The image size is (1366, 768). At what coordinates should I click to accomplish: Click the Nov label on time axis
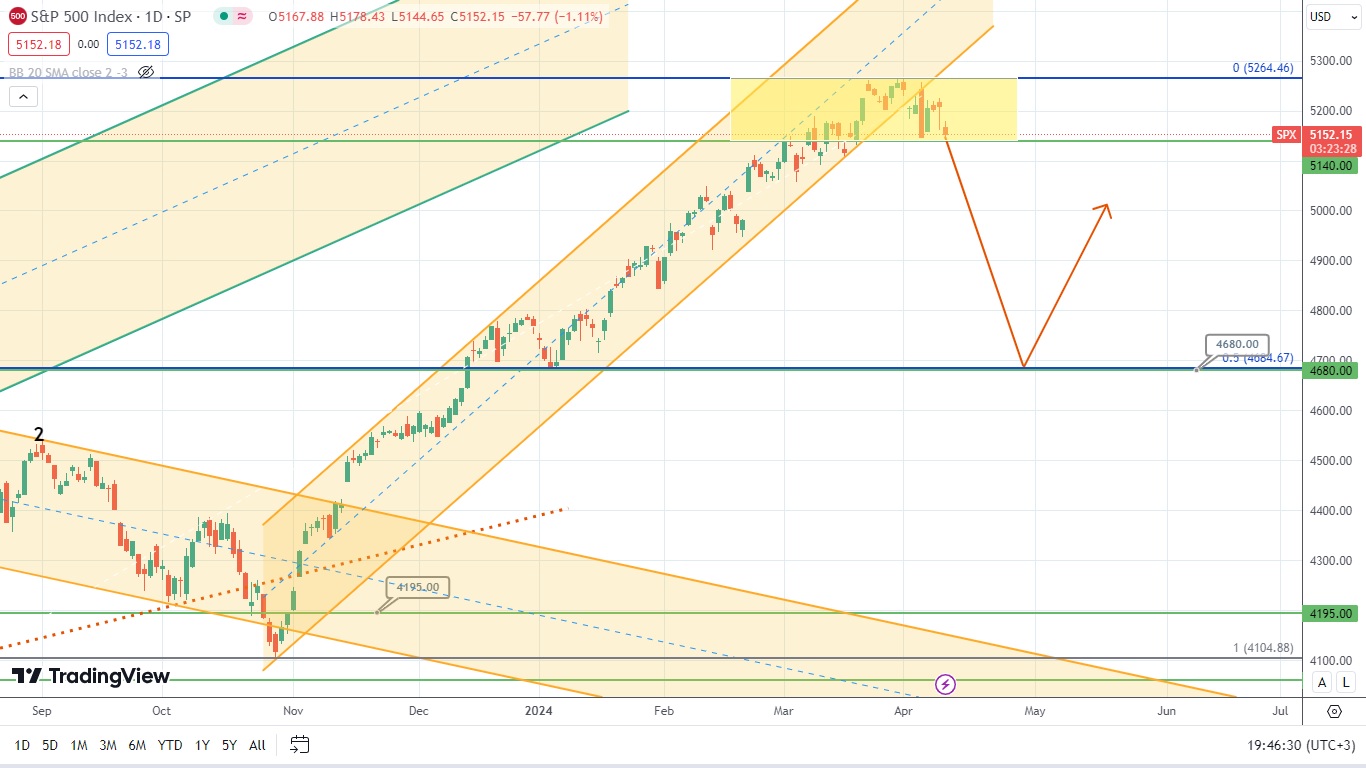point(293,711)
